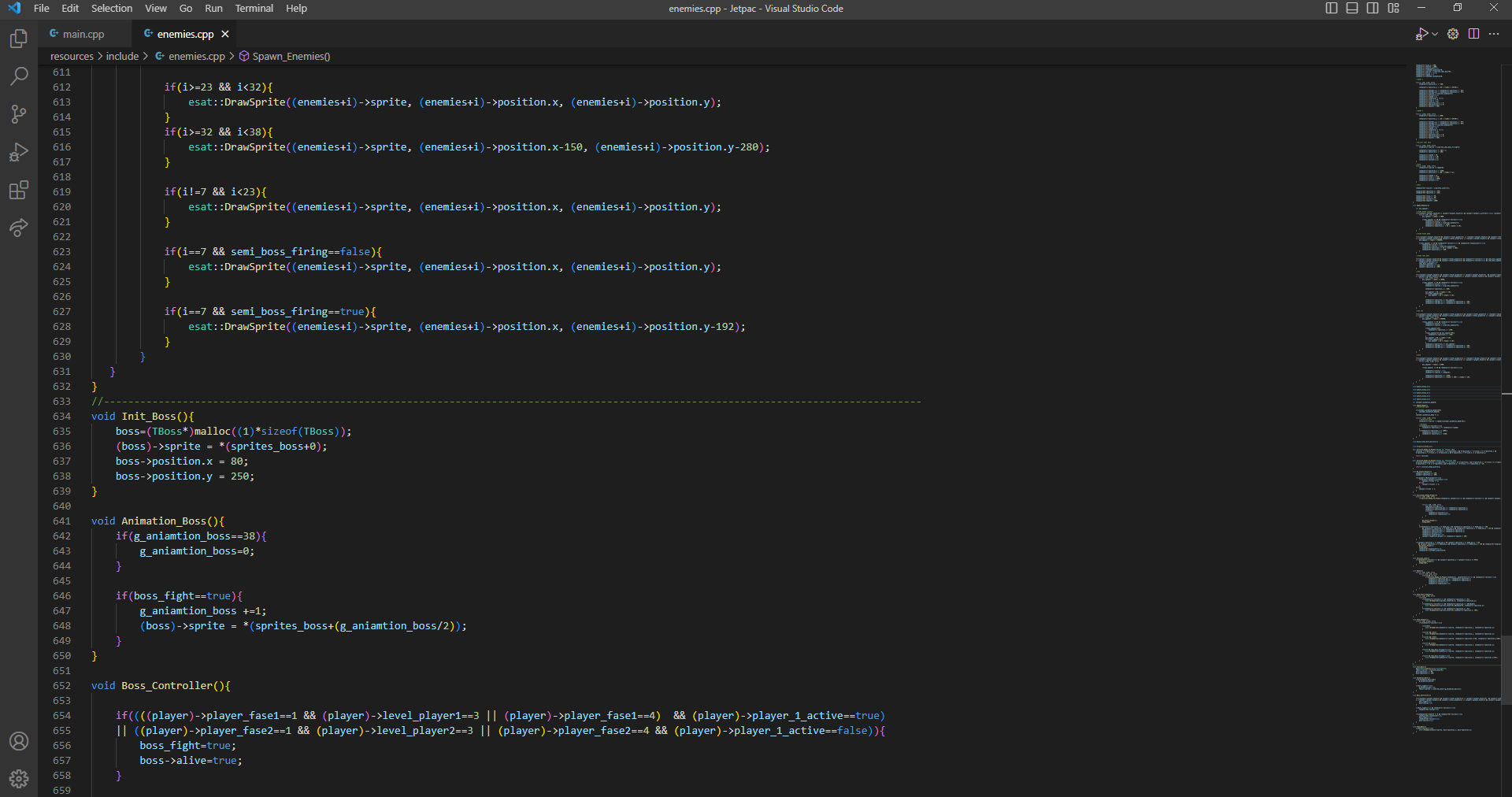Viewport: 1512px width, 797px height.
Task: Open the Extensions view
Action: point(19,190)
